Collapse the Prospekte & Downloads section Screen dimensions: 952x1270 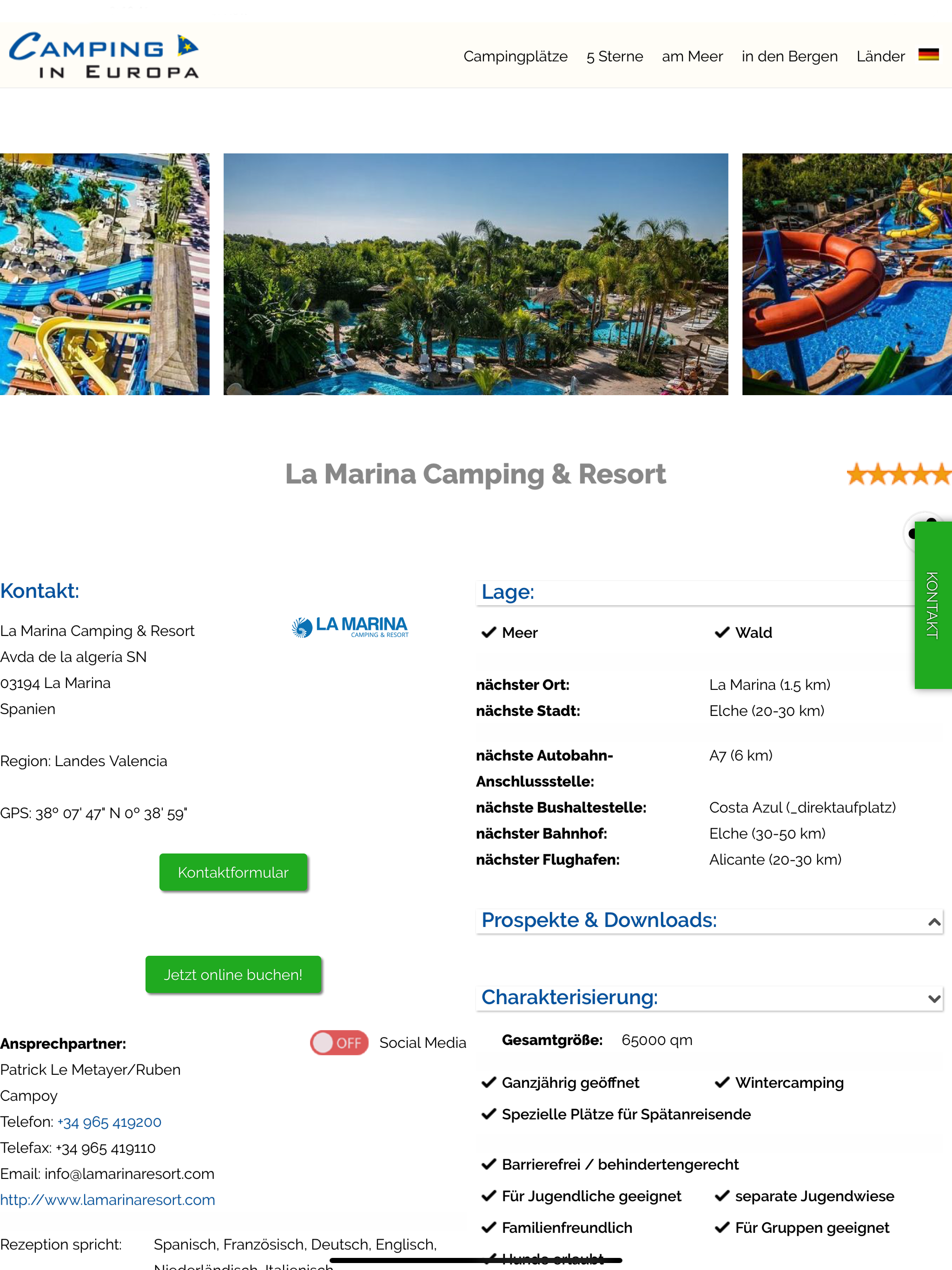pos(933,921)
